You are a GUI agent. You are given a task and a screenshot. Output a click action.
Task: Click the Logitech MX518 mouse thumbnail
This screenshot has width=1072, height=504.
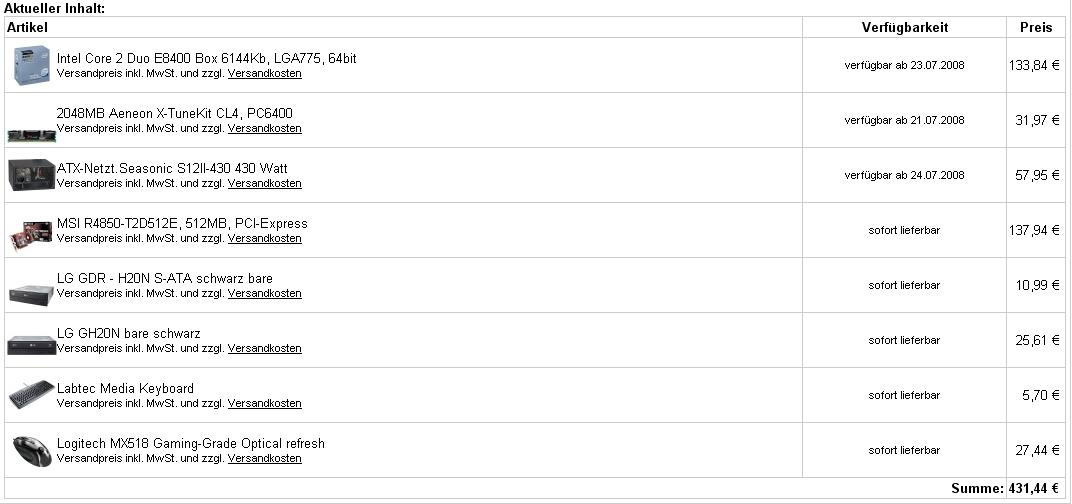pos(32,451)
